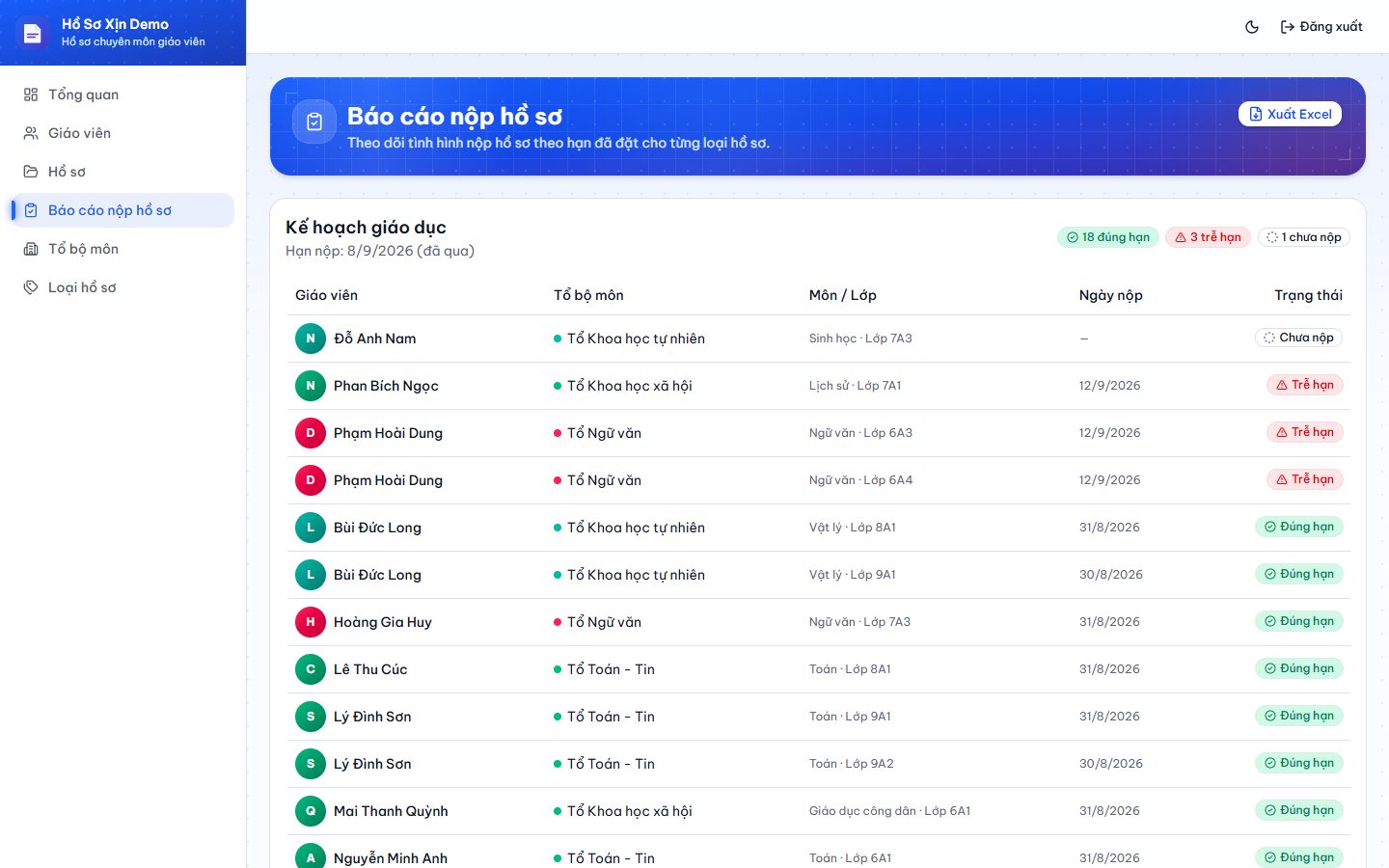Click Giáo dục công dân · Lớp 6A1 cell
The height and width of the screenshot is (868, 1389).
tap(889, 811)
